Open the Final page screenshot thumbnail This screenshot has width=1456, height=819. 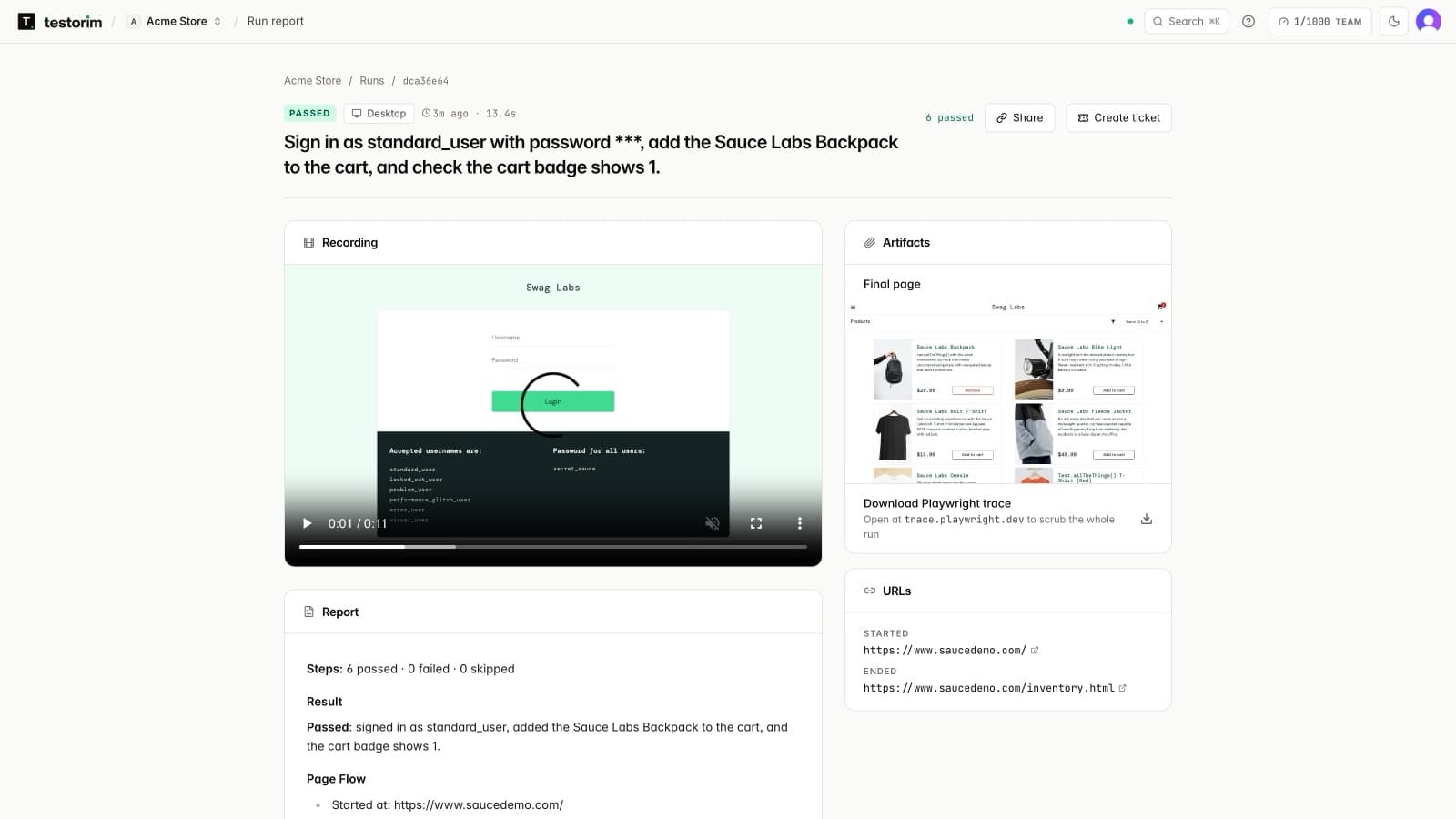(x=1008, y=391)
